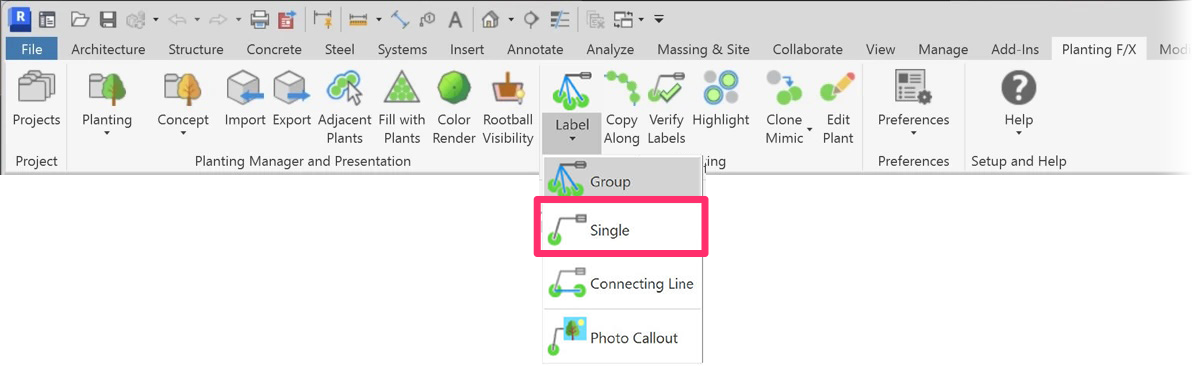Choose Group from the Label menu

[x=622, y=178]
